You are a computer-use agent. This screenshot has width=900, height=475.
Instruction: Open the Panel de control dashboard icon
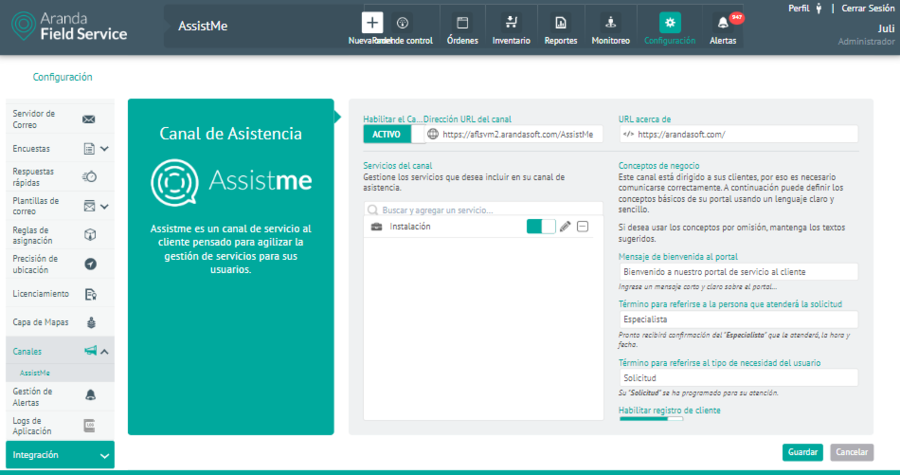pos(402,23)
